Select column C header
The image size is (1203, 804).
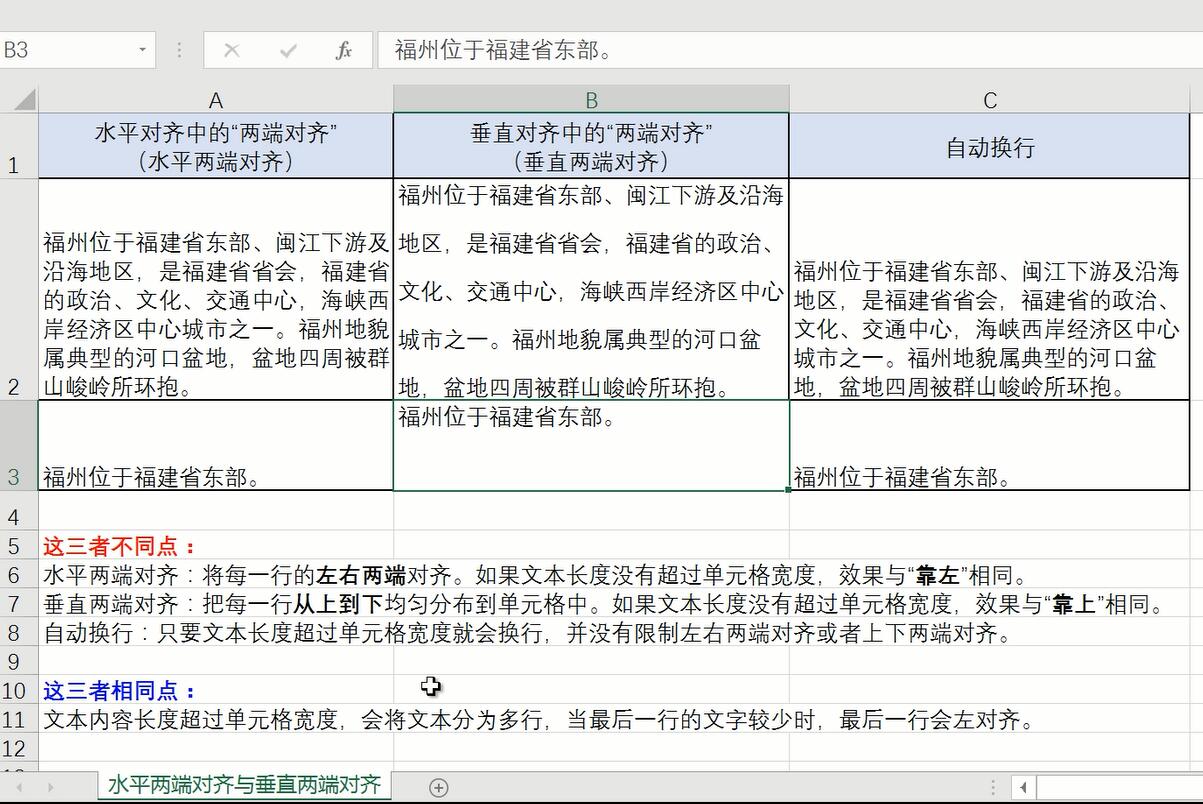pos(989,100)
